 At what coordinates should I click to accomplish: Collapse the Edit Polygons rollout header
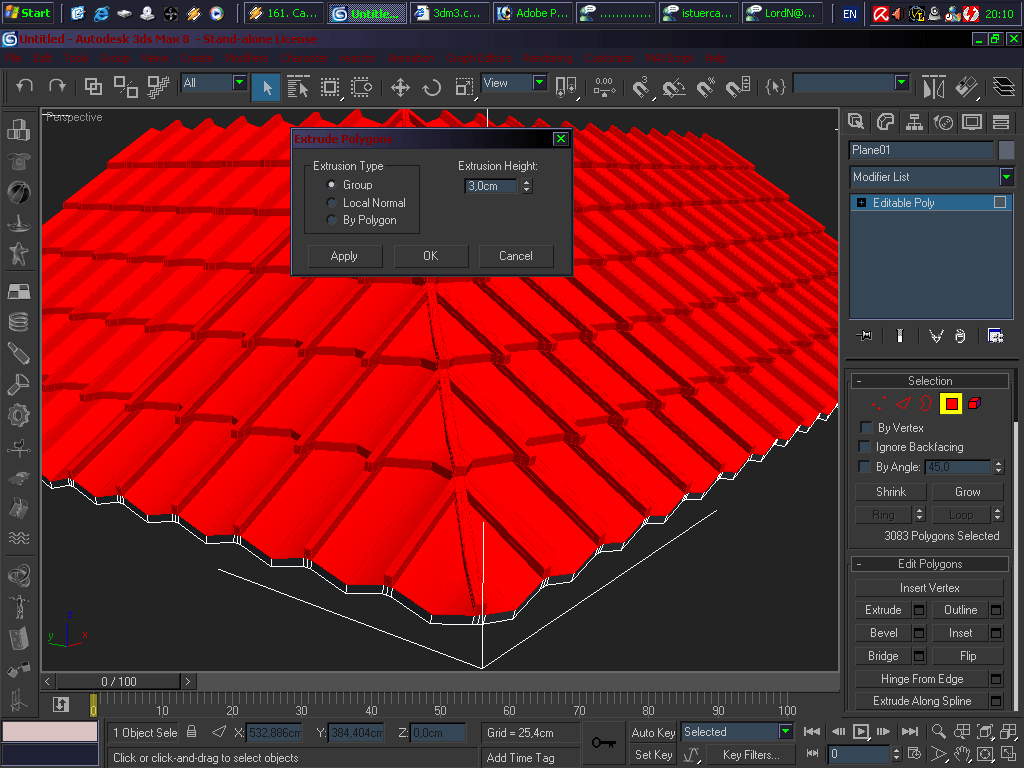click(929, 564)
